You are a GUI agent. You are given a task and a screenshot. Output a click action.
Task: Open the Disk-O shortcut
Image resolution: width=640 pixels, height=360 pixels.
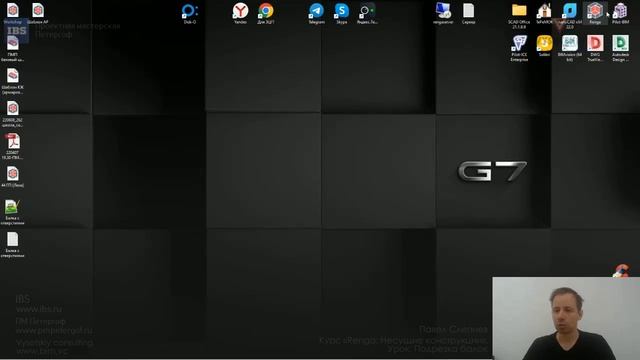(190, 11)
